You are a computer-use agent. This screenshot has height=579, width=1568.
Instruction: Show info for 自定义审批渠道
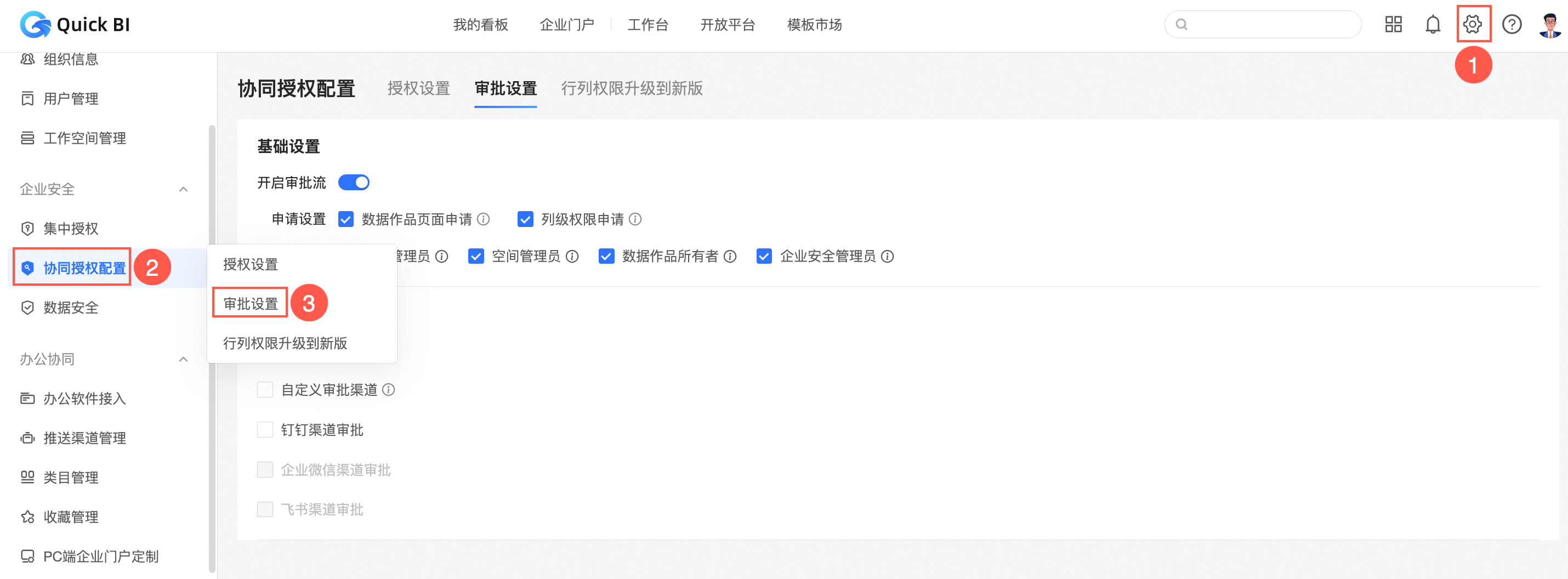click(388, 390)
